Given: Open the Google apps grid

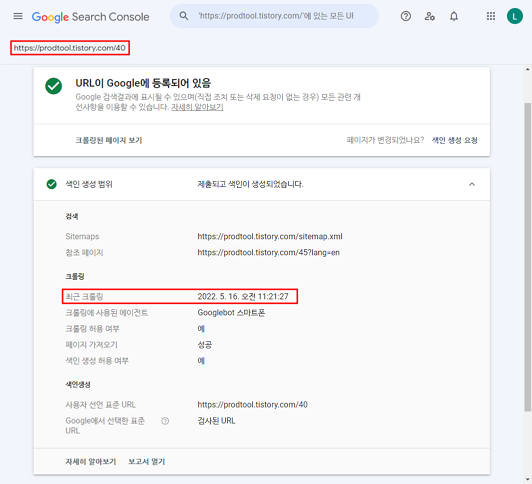Looking at the screenshot, I should point(491,16).
